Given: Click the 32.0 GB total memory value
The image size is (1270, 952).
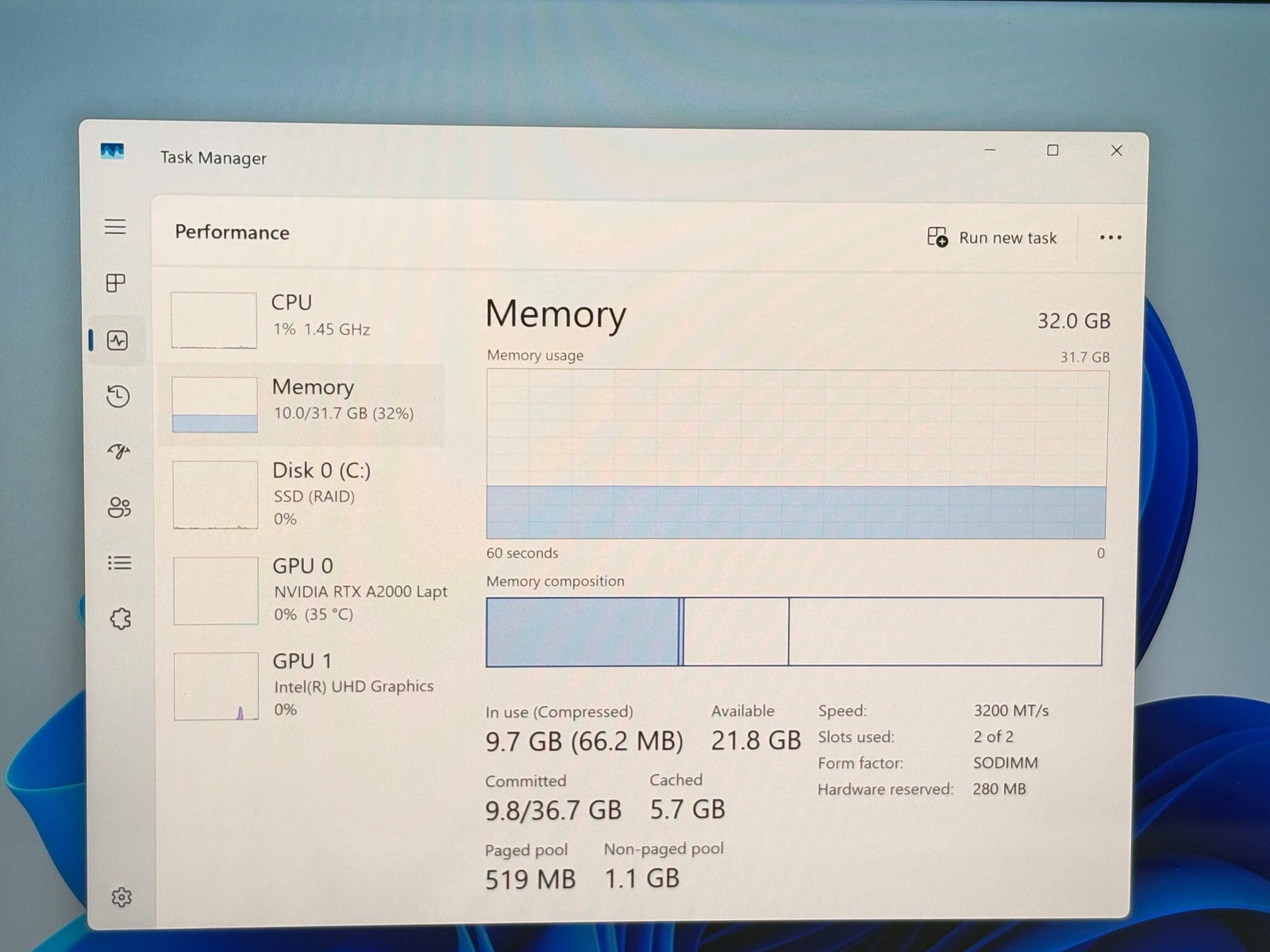Looking at the screenshot, I should click(x=1074, y=321).
